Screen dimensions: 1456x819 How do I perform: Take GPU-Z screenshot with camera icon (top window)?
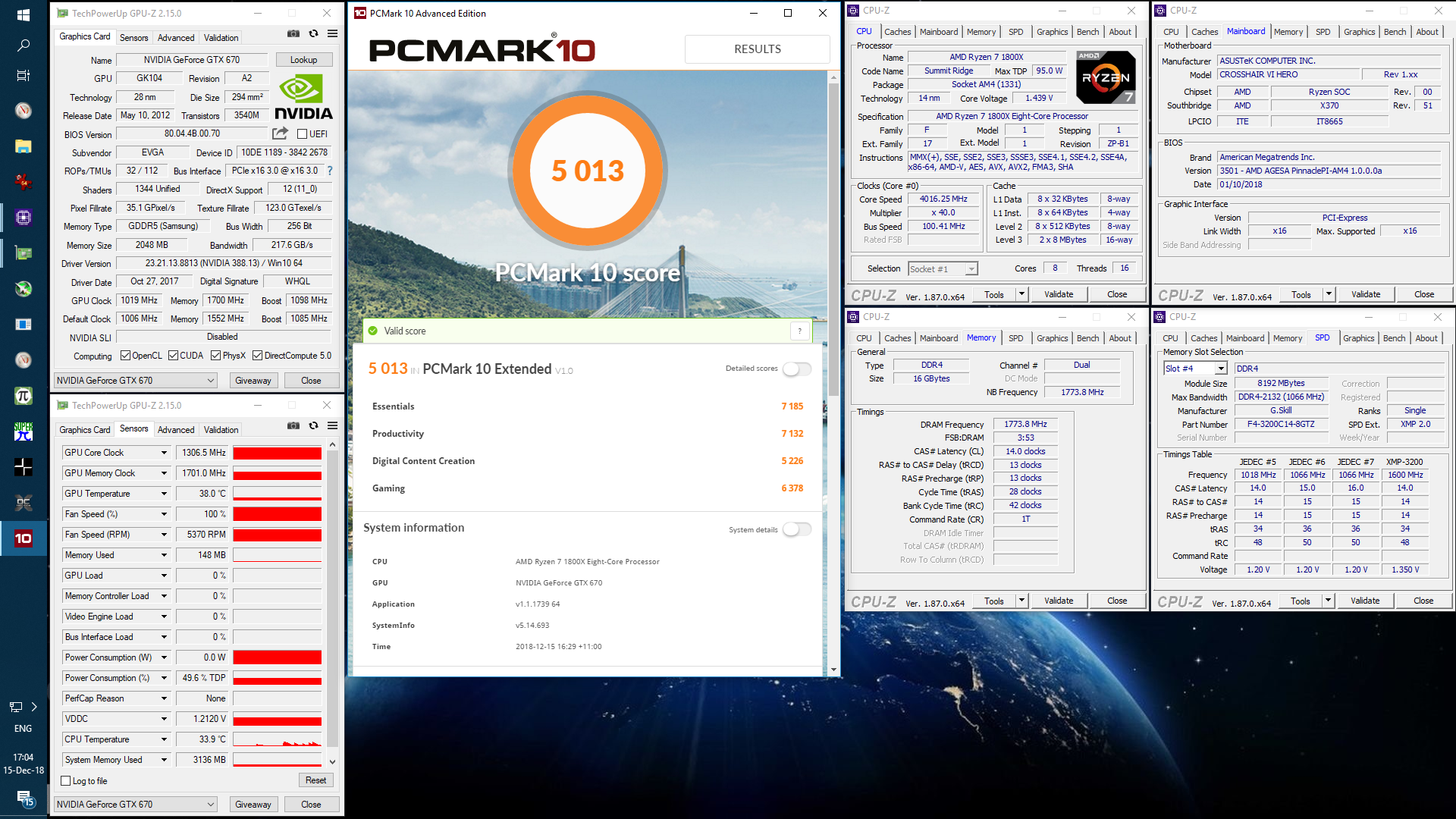[293, 34]
